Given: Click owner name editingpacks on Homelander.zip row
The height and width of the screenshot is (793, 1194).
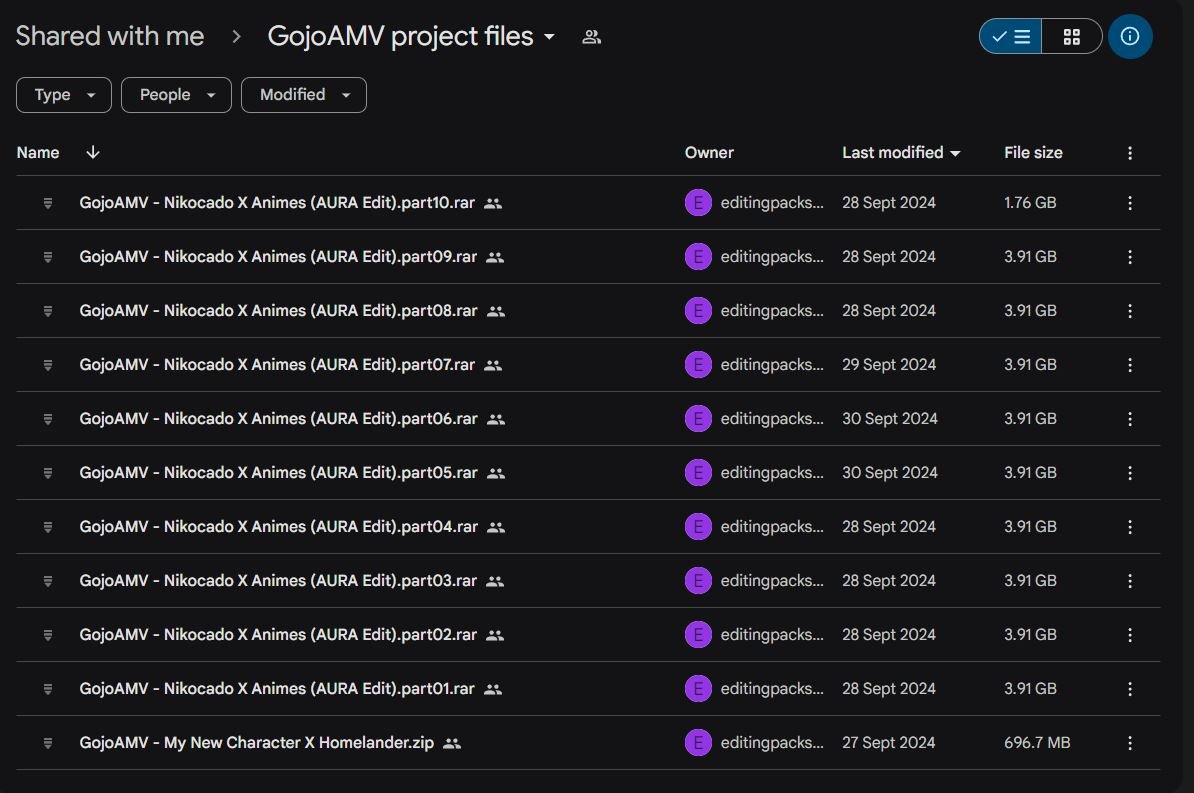Looking at the screenshot, I should [772, 743].
